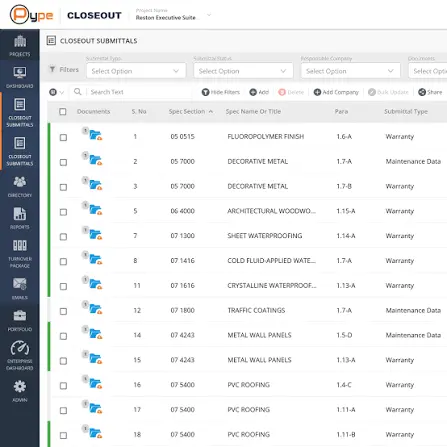The width and height of the screenshot is (447, 447).
Task: Click the Add Company button
Action: tap(336, 92)
